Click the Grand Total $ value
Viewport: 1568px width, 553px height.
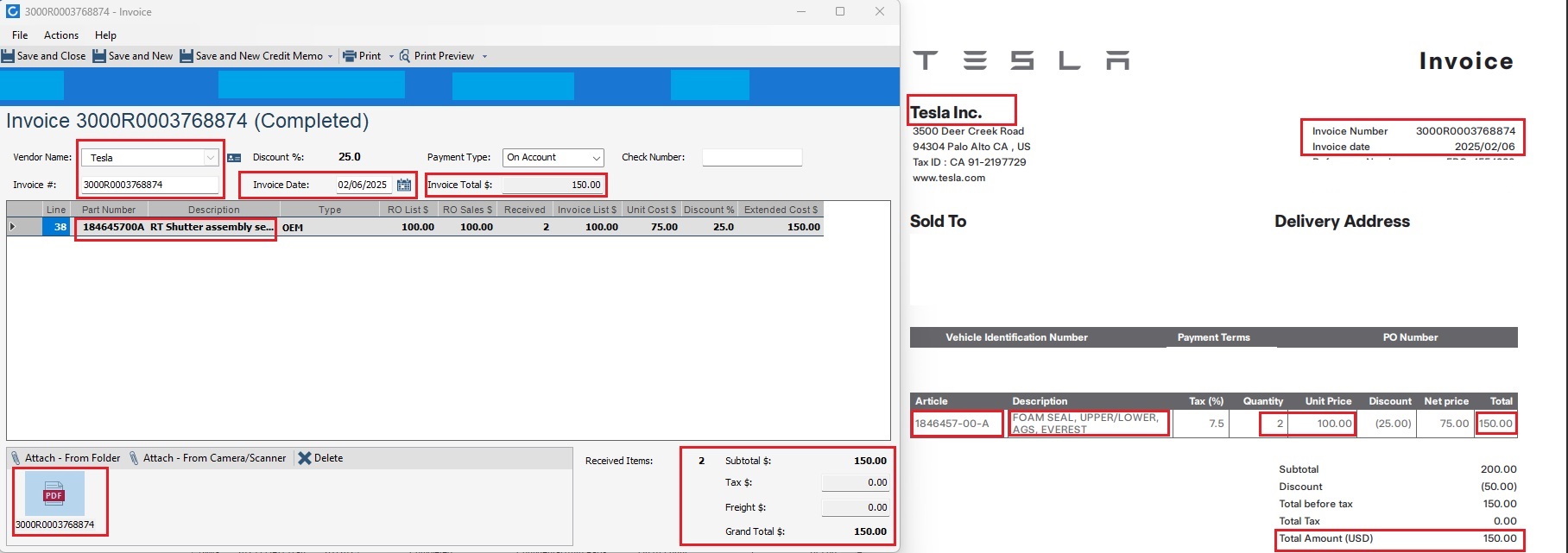870,531
